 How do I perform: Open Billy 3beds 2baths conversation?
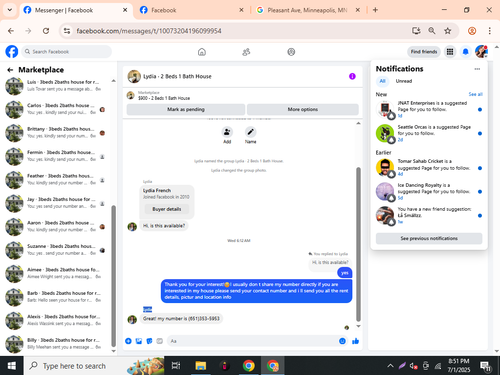[55, 344]
